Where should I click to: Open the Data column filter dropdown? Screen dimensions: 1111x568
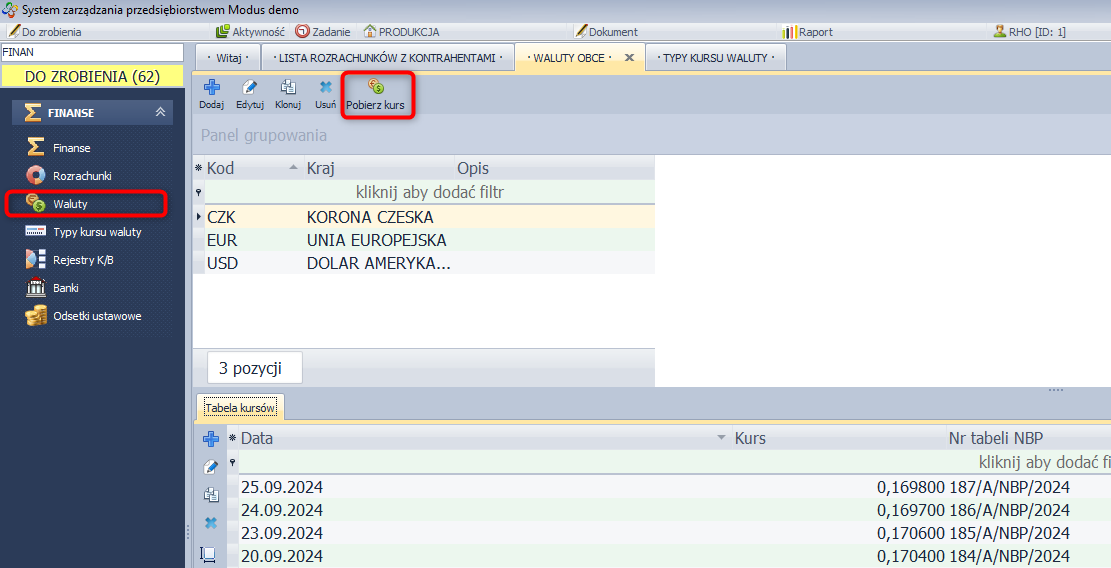pos(721,438)
